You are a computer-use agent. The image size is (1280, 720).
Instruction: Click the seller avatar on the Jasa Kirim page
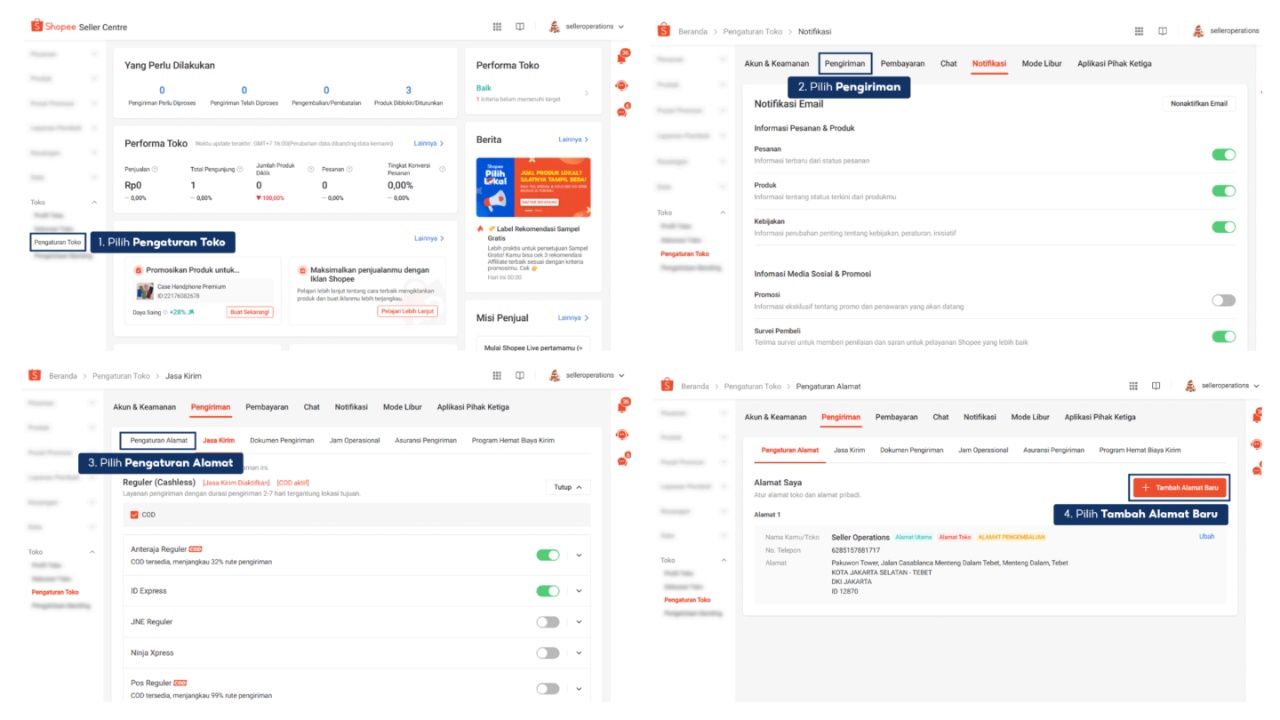[x=554, y=376]
